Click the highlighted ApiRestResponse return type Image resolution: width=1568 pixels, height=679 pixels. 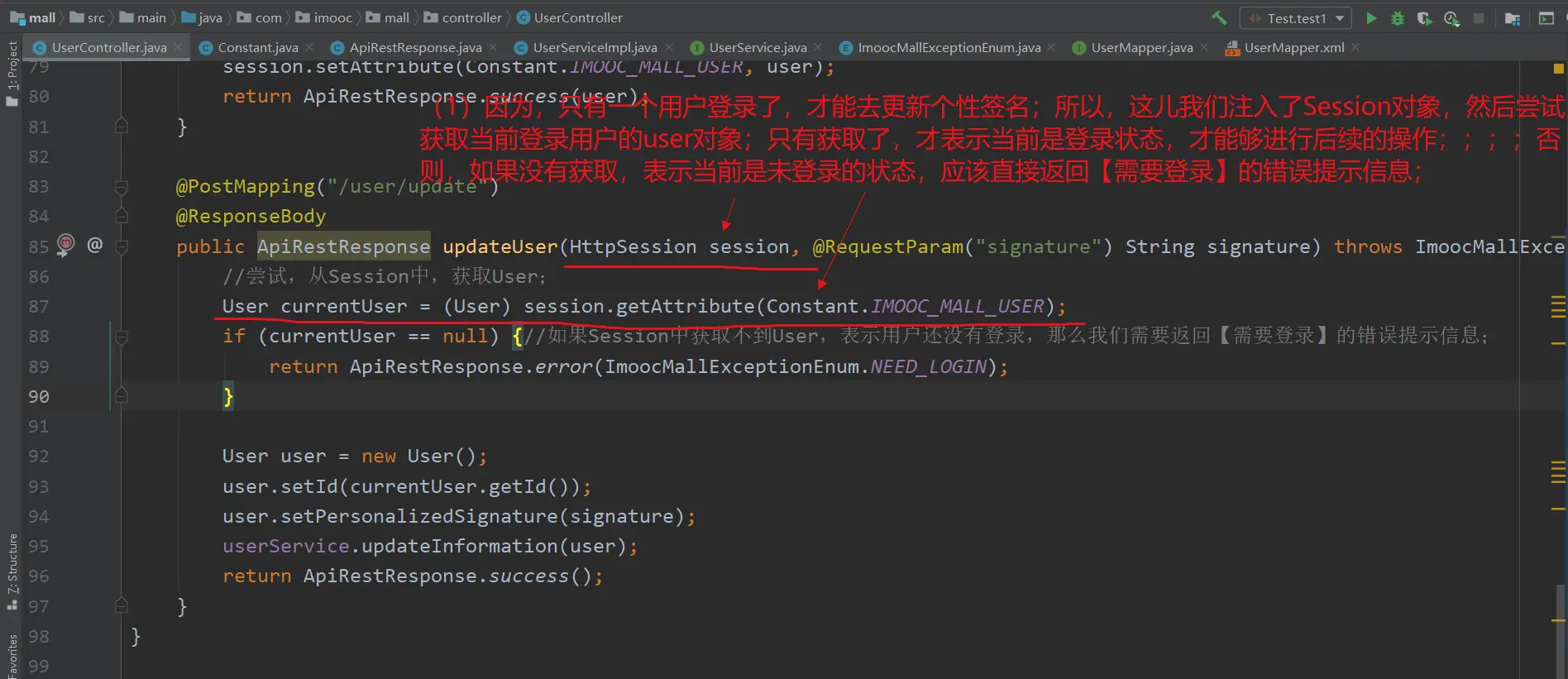pyautogui.click(x=344, y=246)
